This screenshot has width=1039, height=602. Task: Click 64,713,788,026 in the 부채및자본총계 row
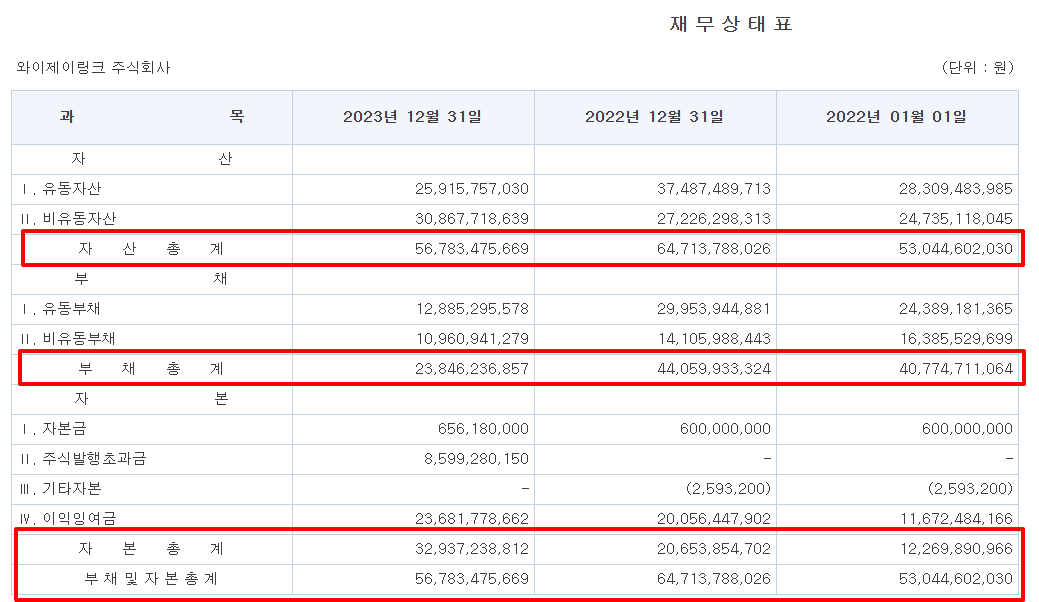pyautogui.click(x=714, y=579)
